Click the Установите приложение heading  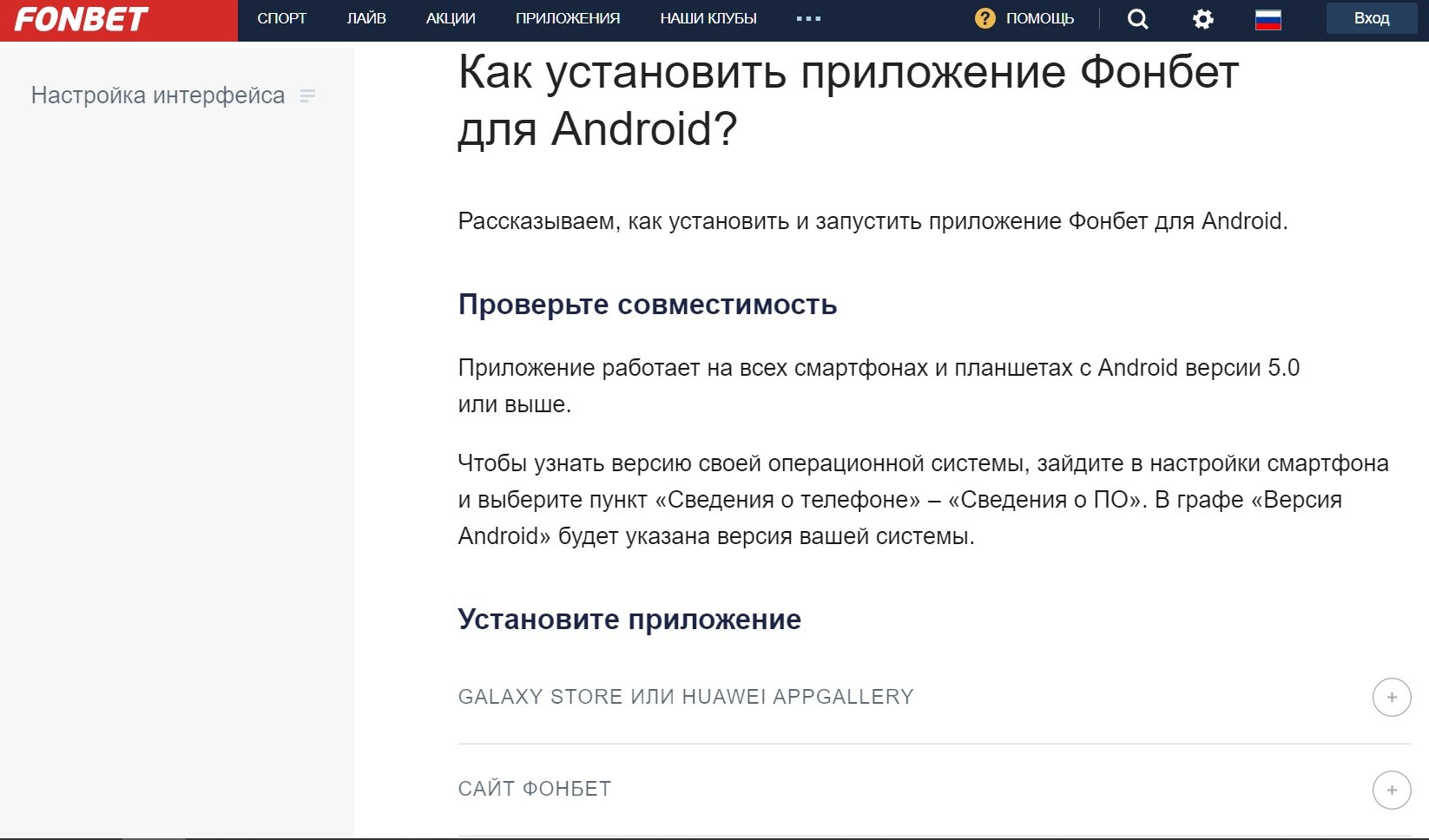629,620
